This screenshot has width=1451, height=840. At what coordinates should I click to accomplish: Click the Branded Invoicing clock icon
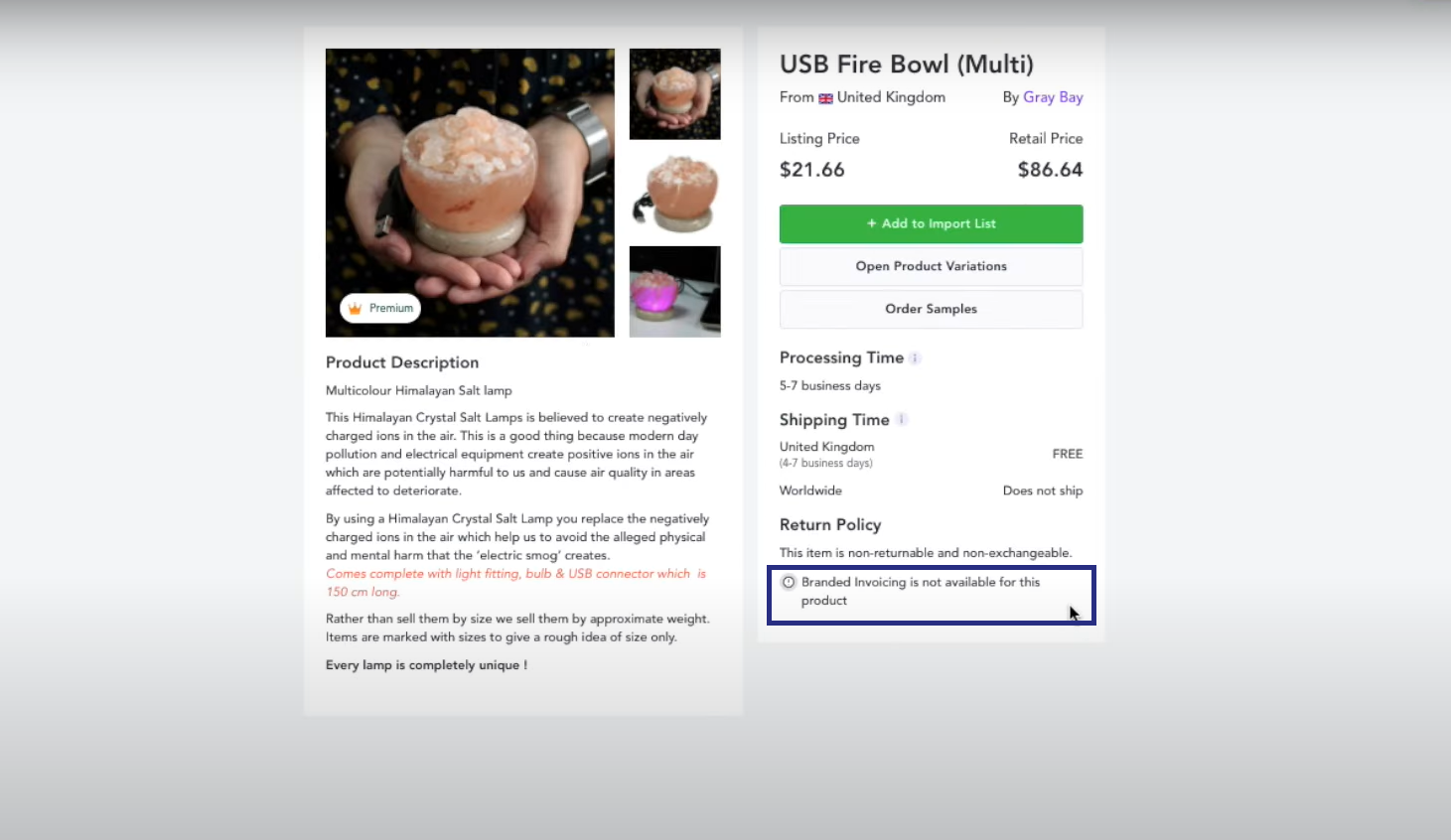789,582
